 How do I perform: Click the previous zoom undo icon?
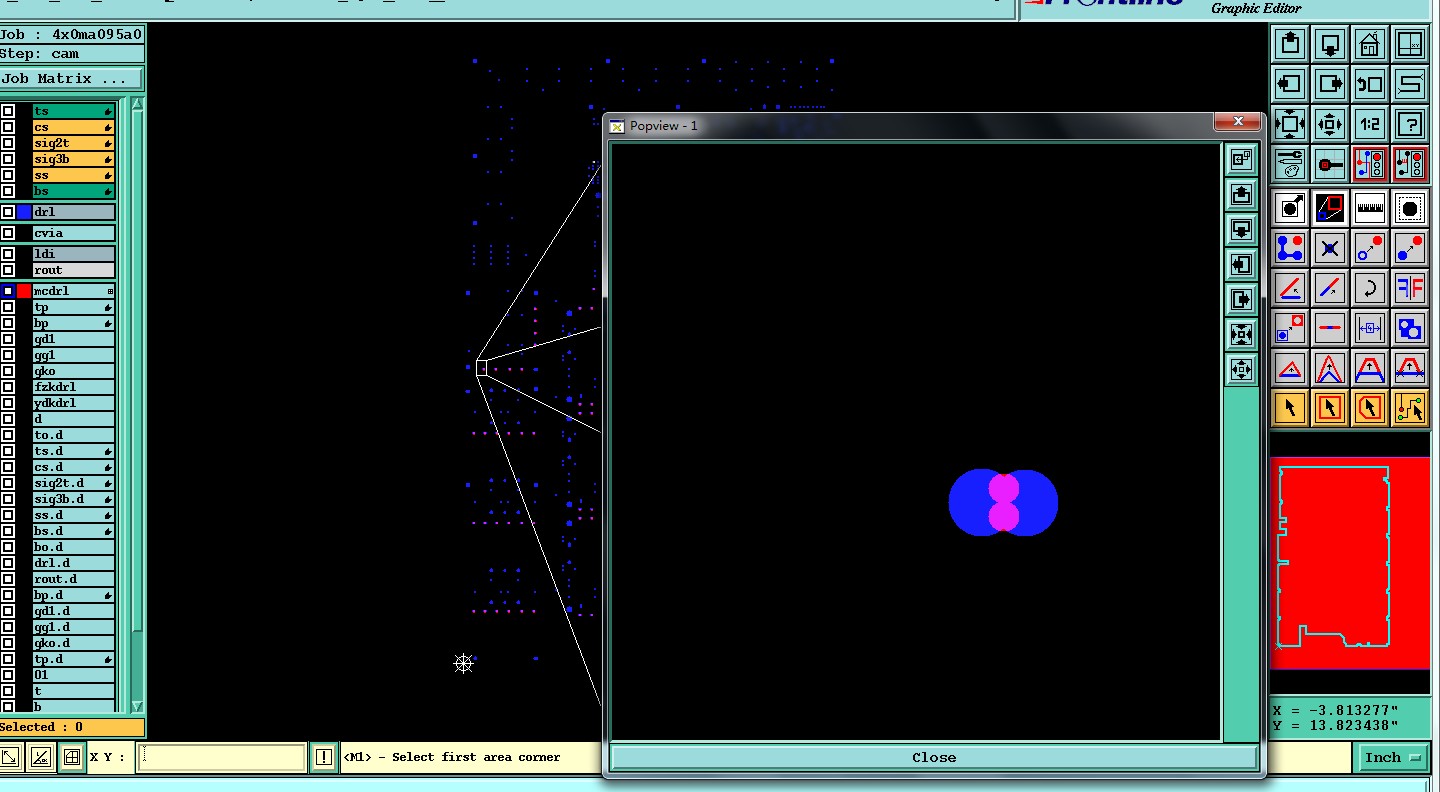pyautogui.click(x=1370, y=84)
